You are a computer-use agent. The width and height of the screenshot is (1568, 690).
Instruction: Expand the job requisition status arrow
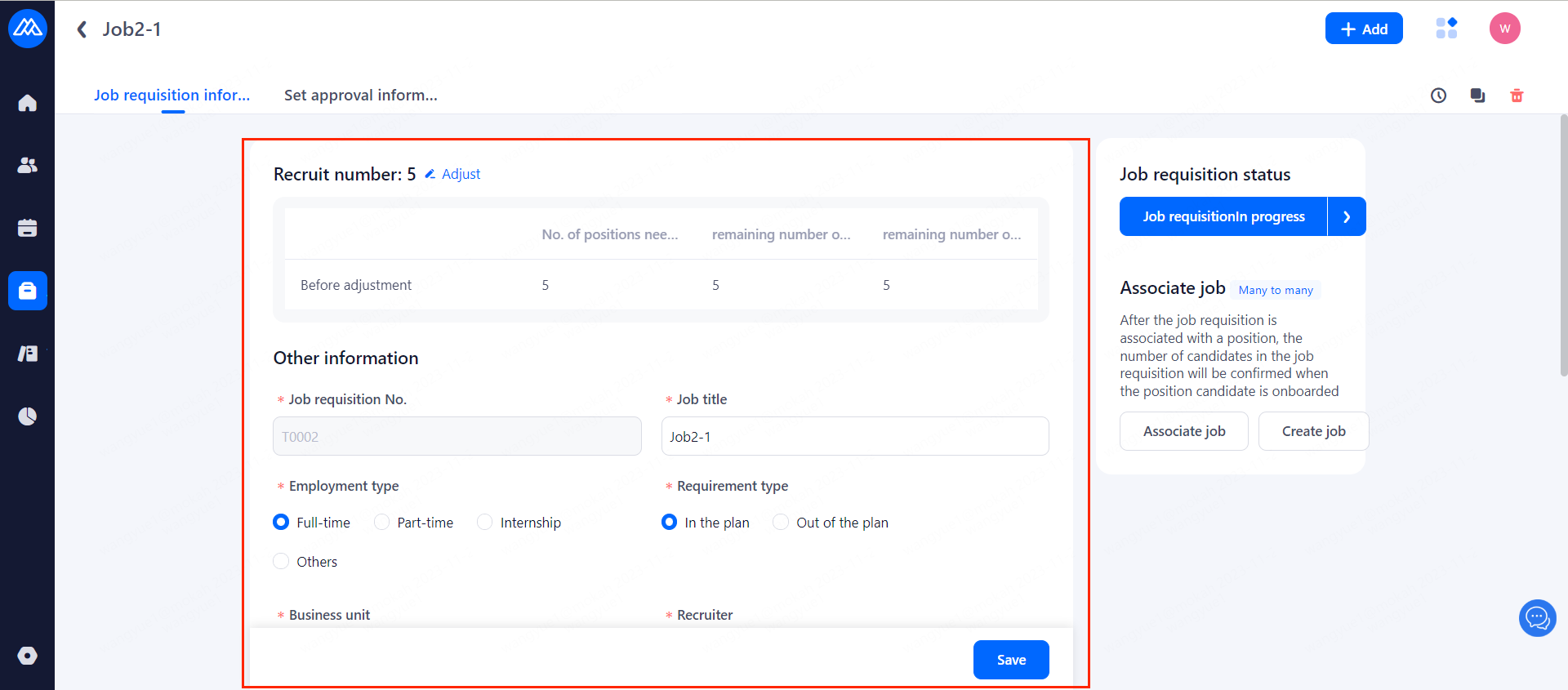(1347, 216)
